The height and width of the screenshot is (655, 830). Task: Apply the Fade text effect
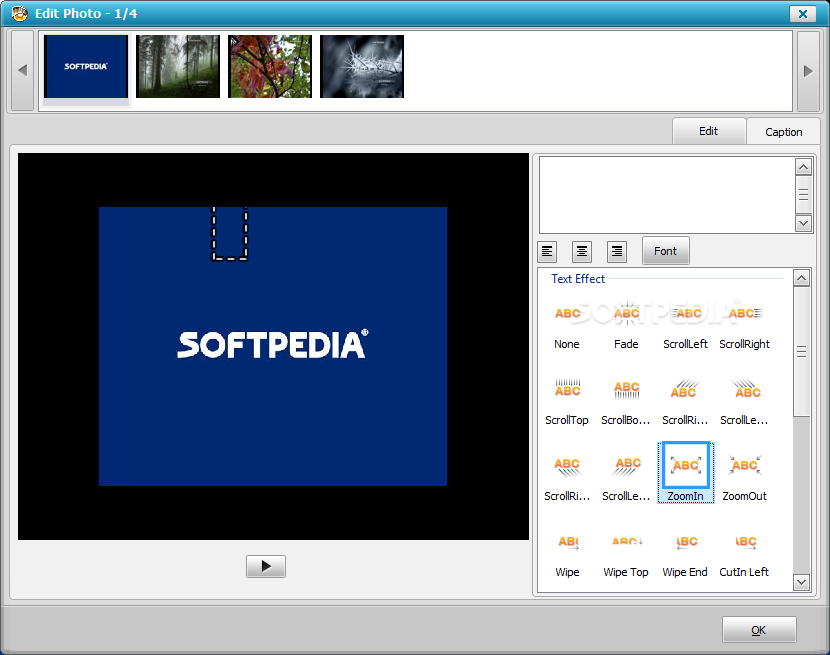(626, 324)
